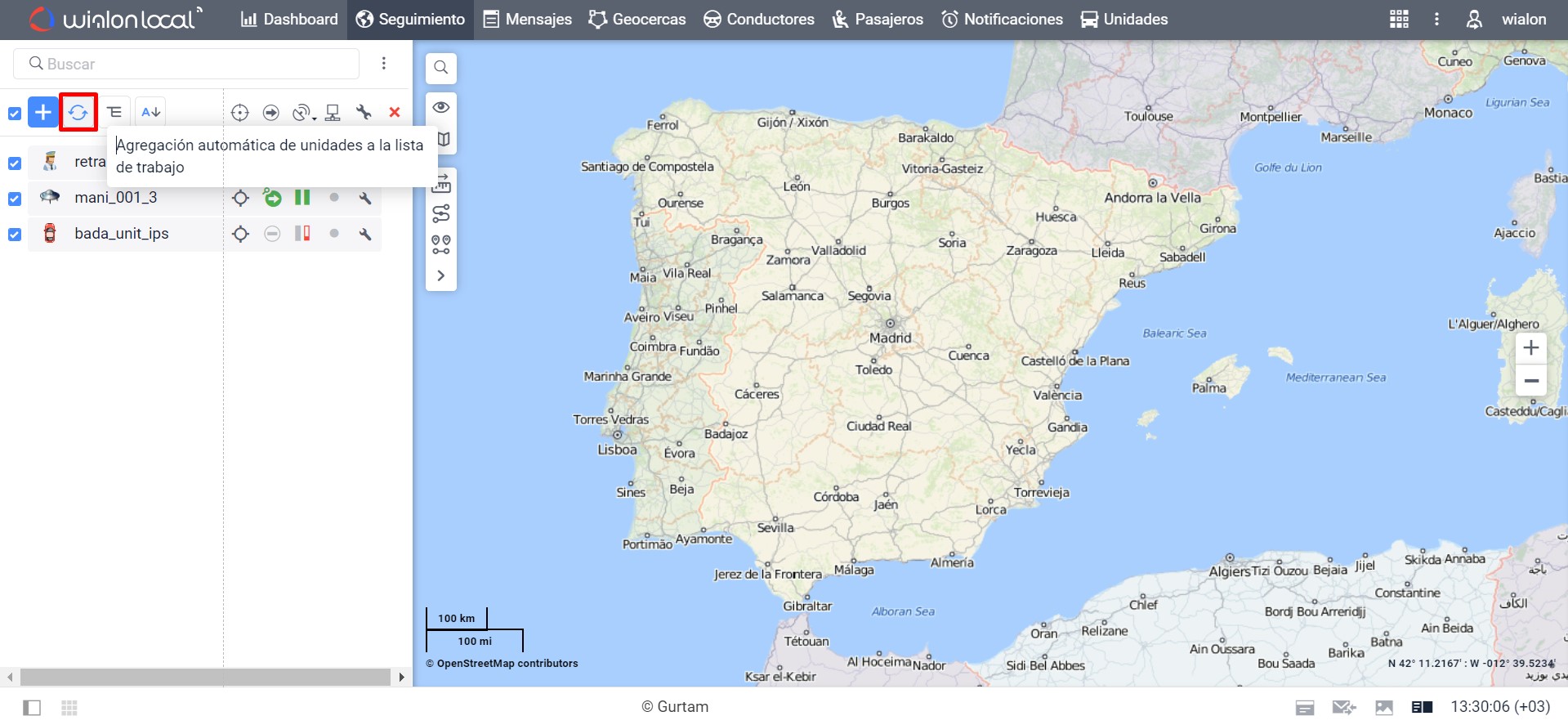Open the A-Z sort order dropdown
The image size is (1568, 725).
pyautogui.click(x=150, y=112)
